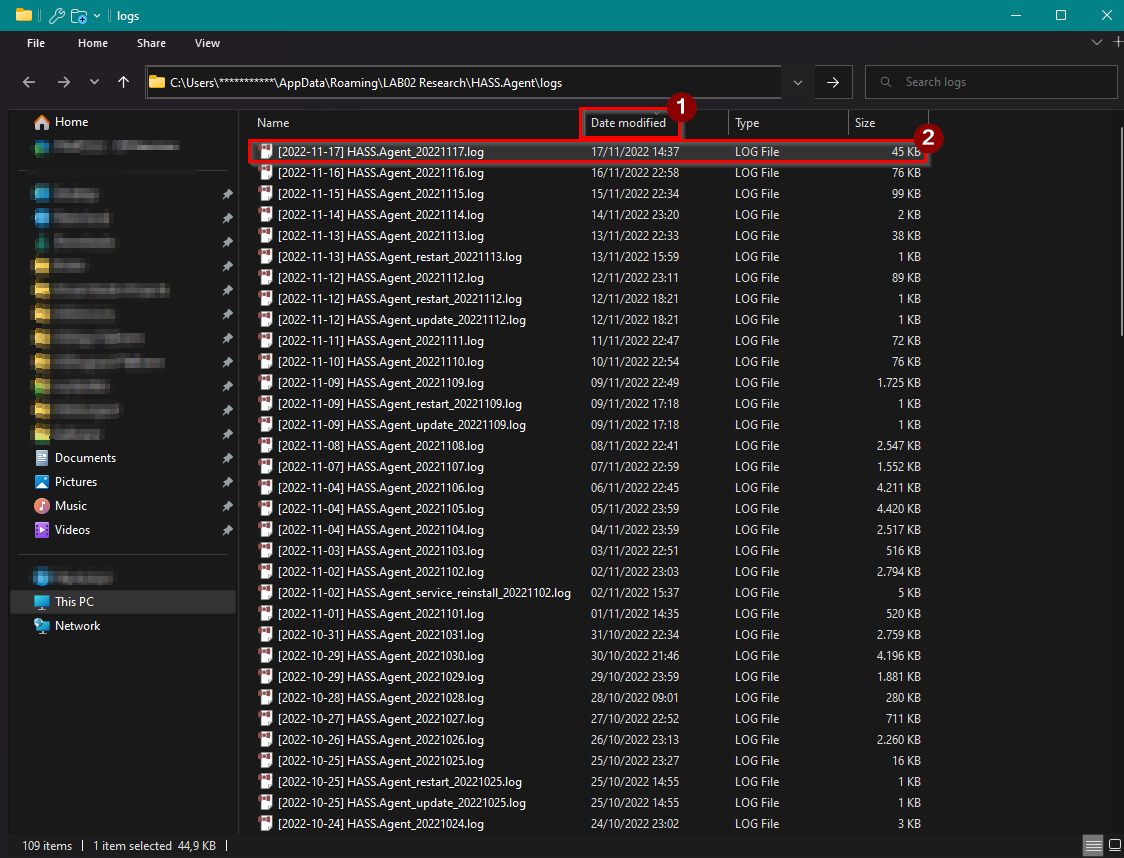This screenshot has width=1124, height=858.
Task: Click the Properties quick access icon
Action: click(57, 16)
